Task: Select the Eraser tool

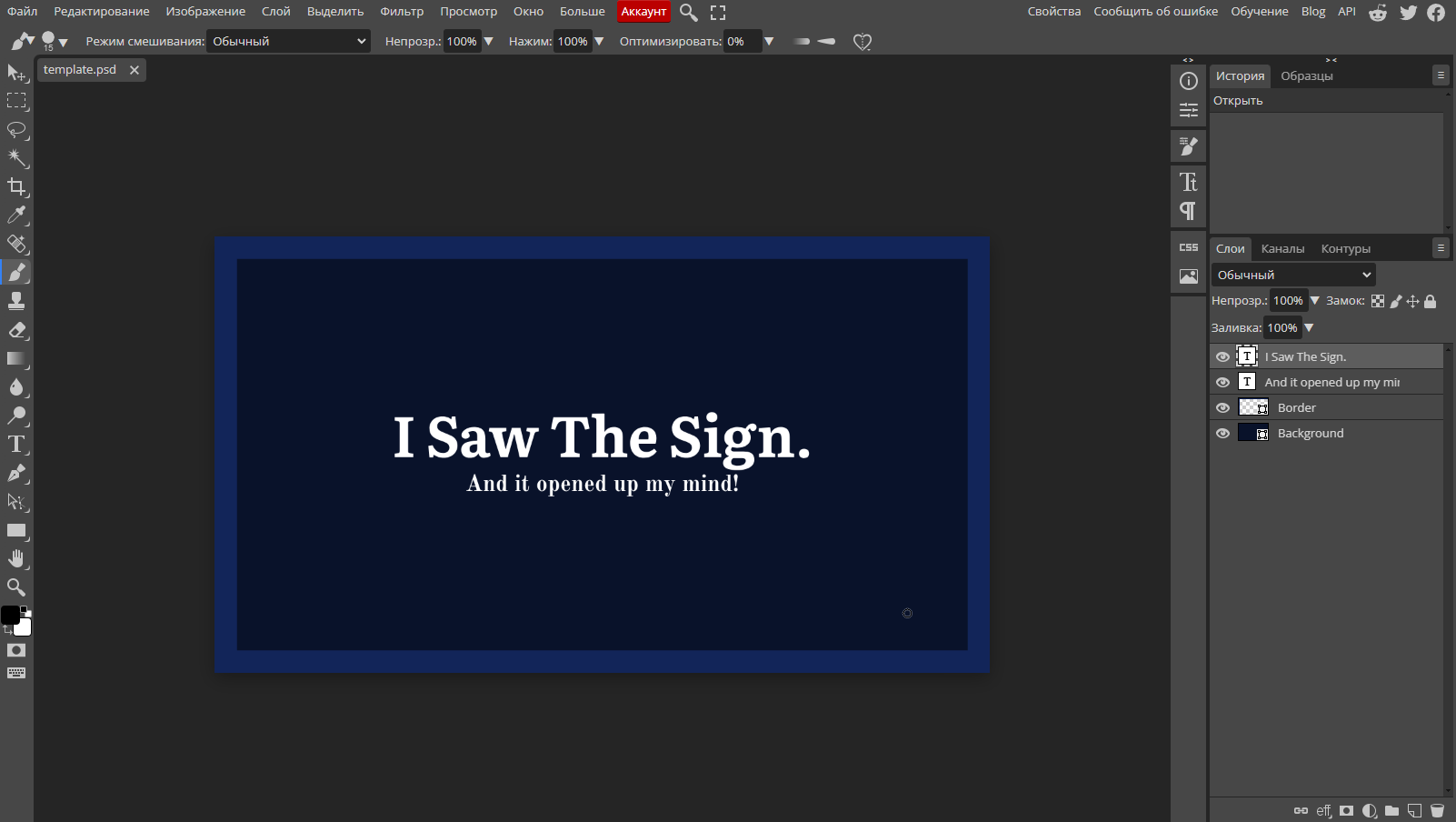Action: 16,330
